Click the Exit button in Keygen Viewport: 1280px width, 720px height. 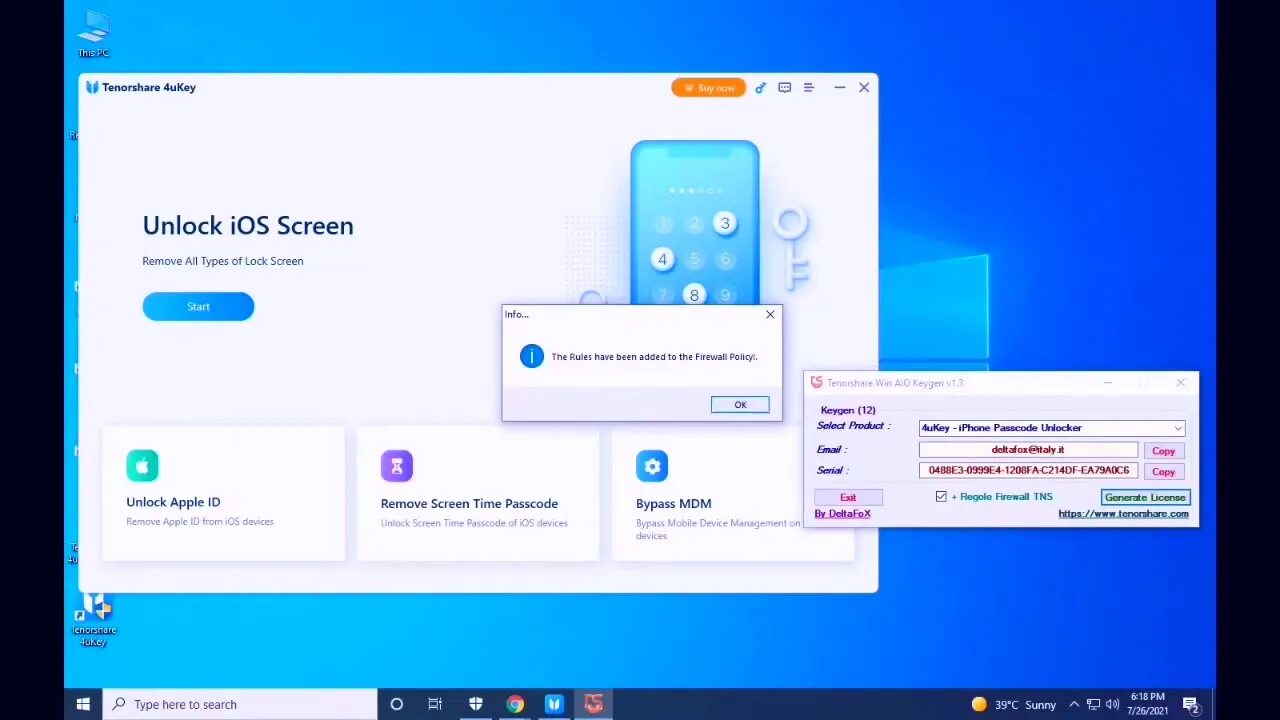[x=848, y=497]
